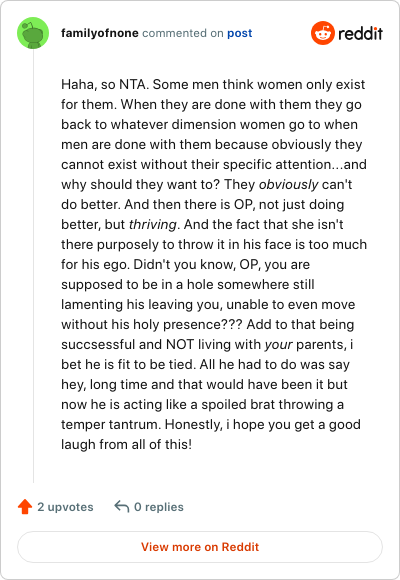Click the closing line "laugh from all of this!"
400x580 pixels.
tap(127, 444)
